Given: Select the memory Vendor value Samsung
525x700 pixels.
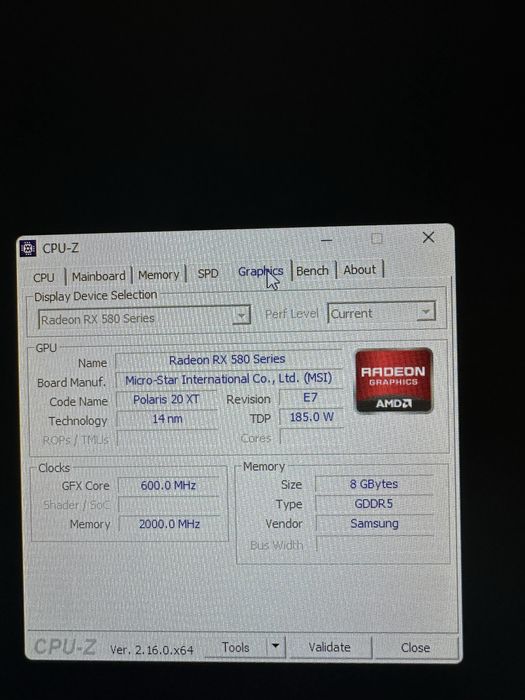Looking at the screenshot, I should pyautogui.click(x=375, y=523).
